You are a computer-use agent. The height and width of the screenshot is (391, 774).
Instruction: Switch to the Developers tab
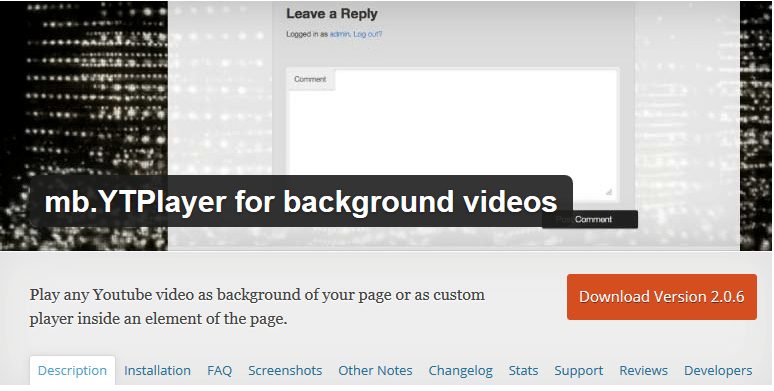(718, 370)
